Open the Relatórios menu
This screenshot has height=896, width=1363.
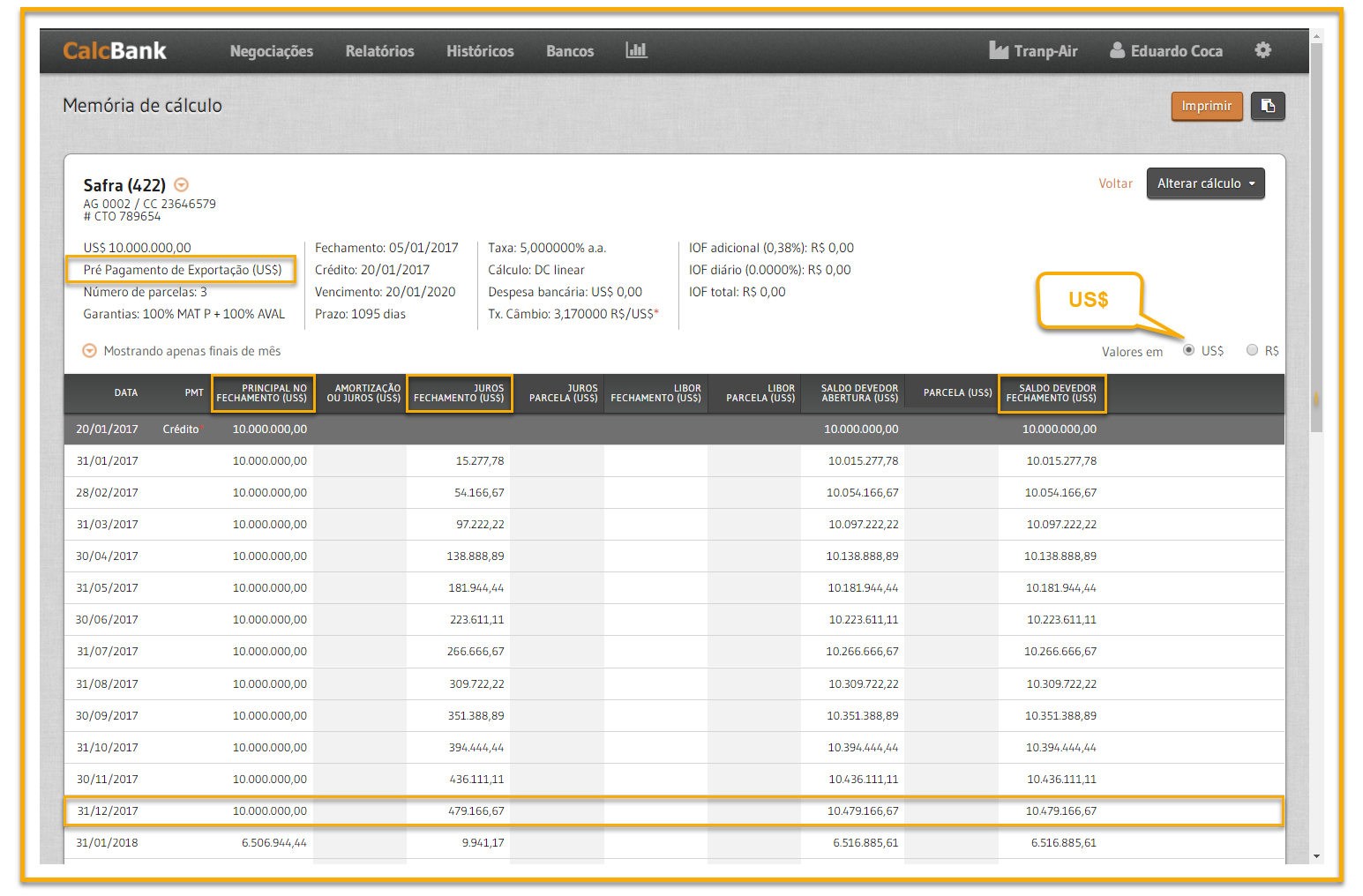point(379,51)
